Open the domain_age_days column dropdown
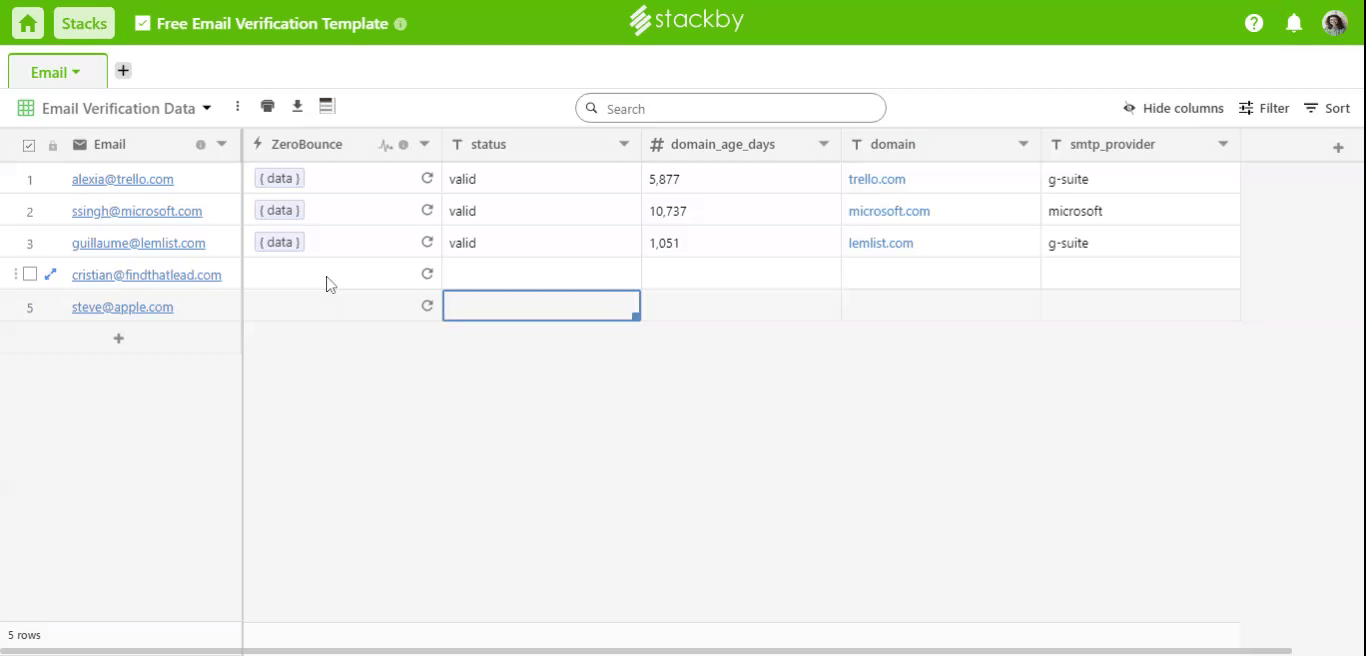Image resolution: width=1366 pixels, height=656 pixels. (x=824, y=145)
